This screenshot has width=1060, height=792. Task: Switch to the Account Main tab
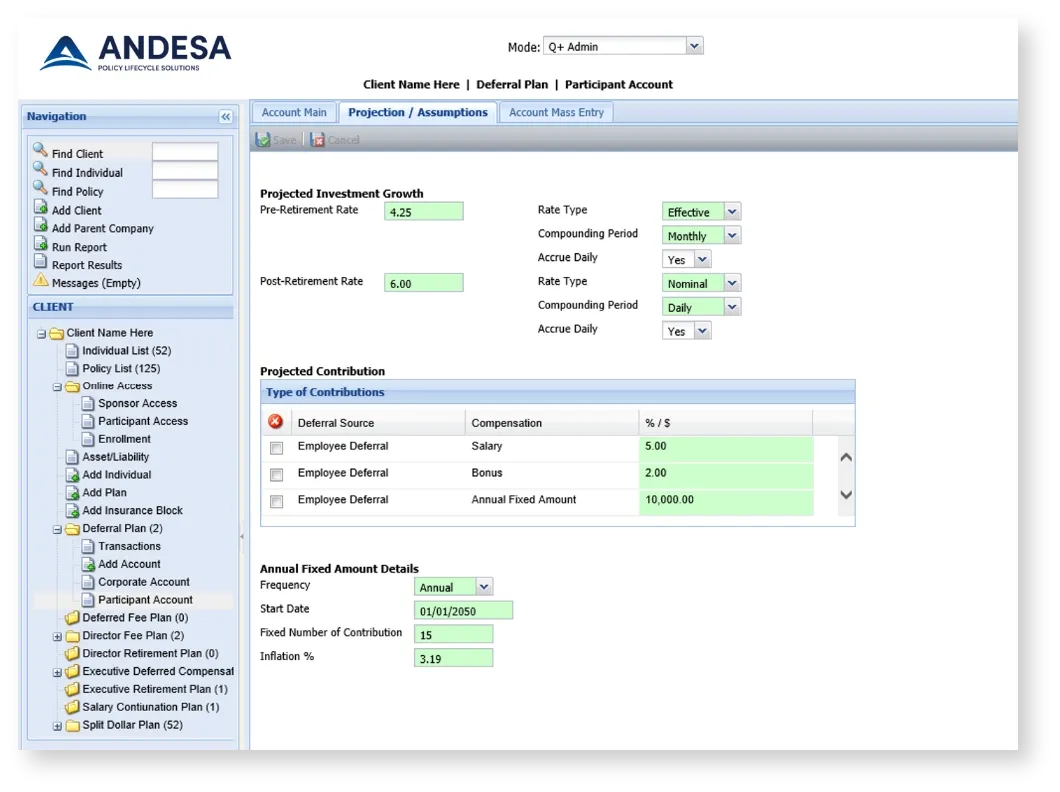point(294,112)
